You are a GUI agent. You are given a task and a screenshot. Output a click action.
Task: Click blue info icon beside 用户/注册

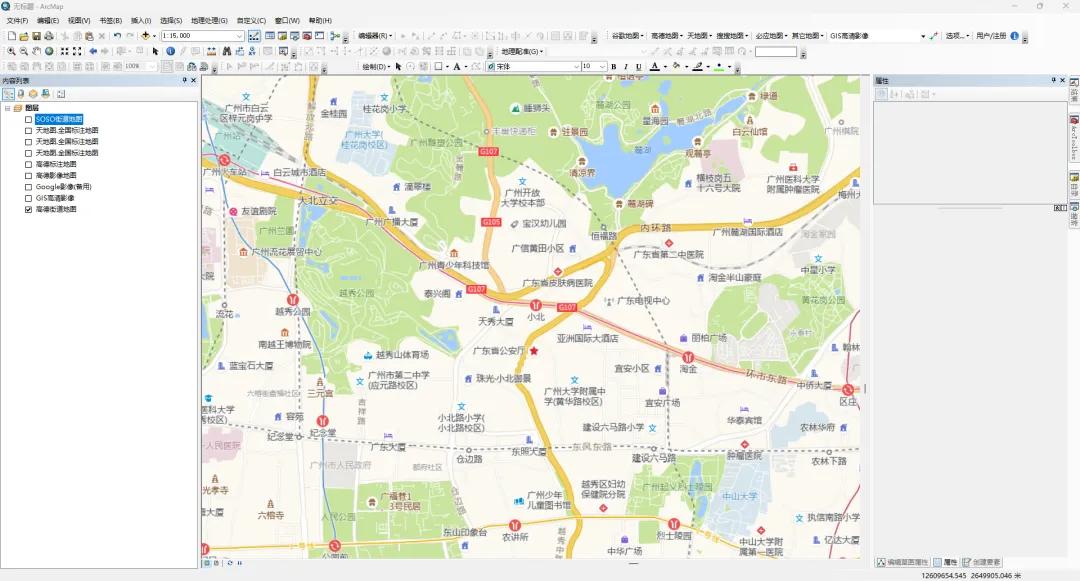click(1015, 36)
